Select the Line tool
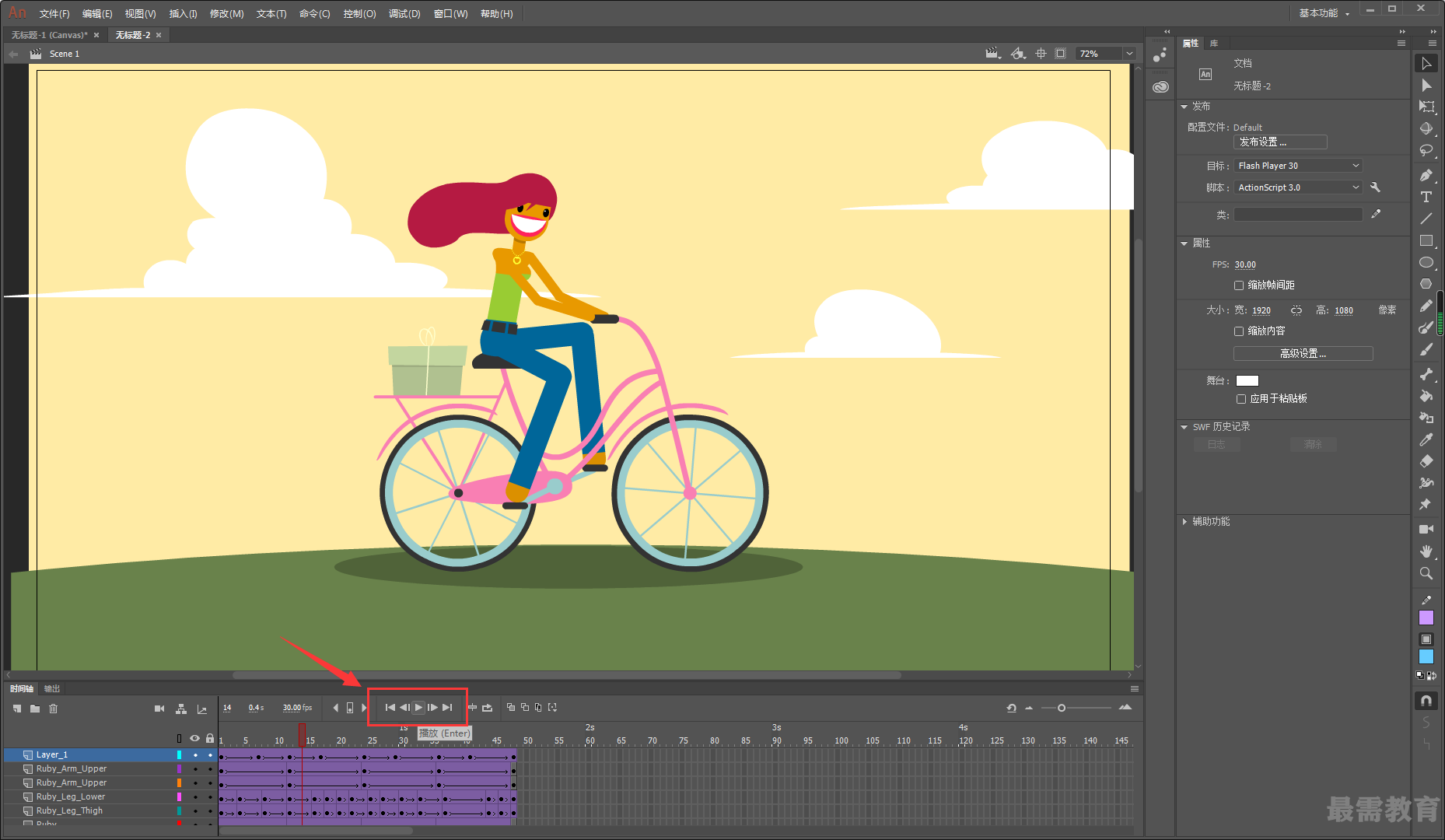The height and width of the screenshot is (840, 1445). click(1426, 219)
